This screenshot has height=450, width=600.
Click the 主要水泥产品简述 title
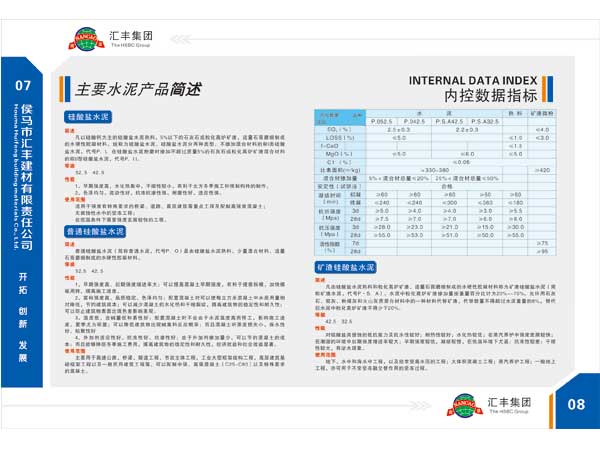pos(138,87)
